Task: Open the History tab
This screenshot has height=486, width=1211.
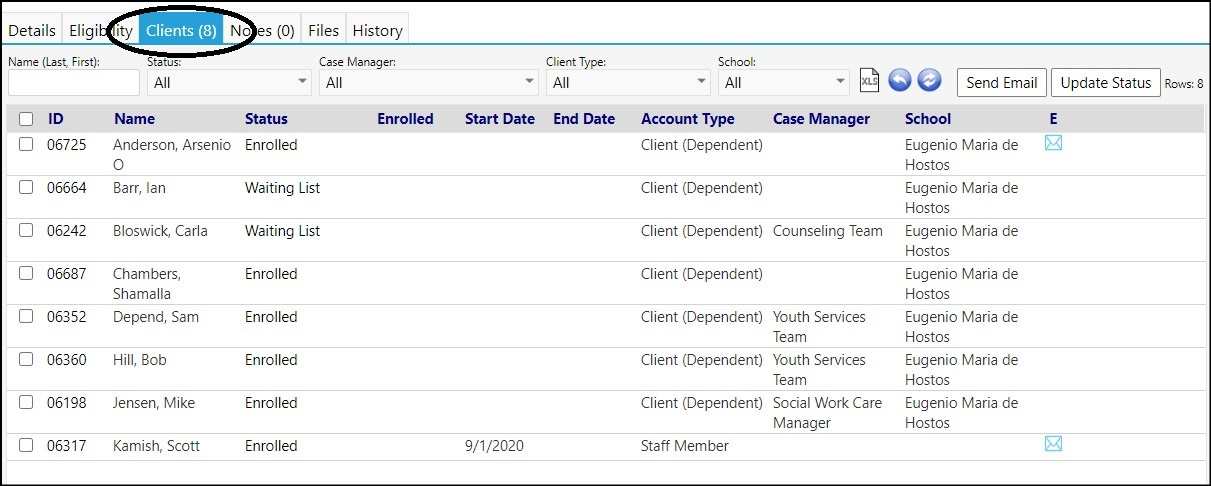Action: point(378,30)
